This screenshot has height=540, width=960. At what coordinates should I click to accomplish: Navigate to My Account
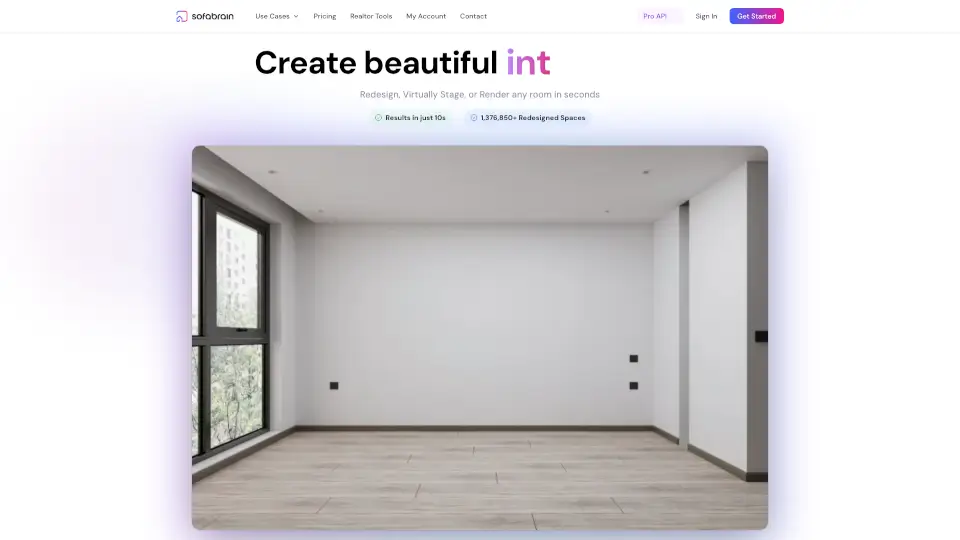[x=426, y=16]
